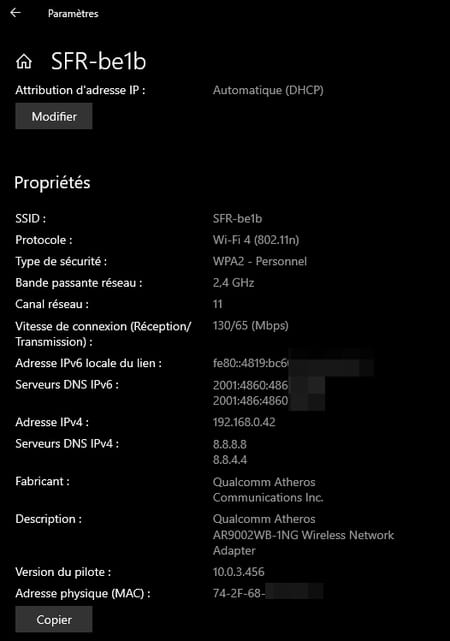
Task: Select the WPA2 - Personnel security value
Action: tap(260, 261)
